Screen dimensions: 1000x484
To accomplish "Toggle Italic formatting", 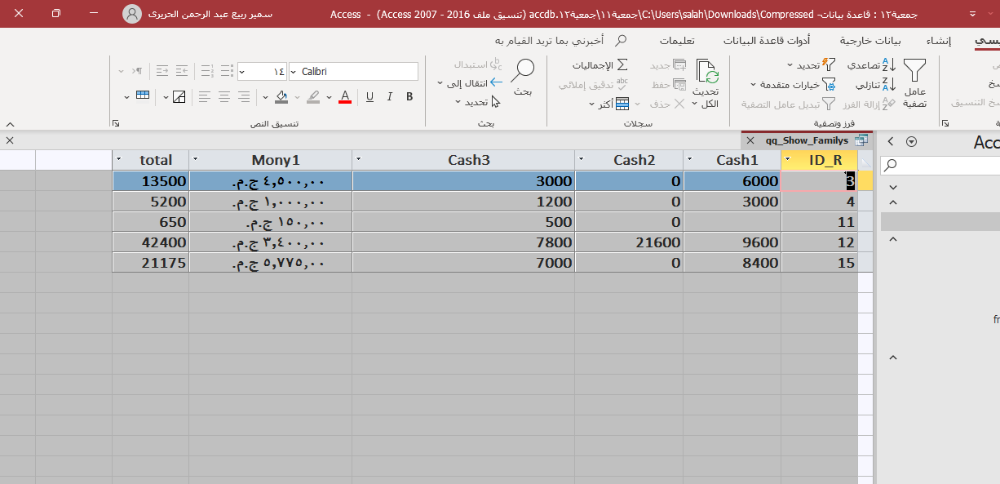I will pyautogui.click(x=390, y=97).
